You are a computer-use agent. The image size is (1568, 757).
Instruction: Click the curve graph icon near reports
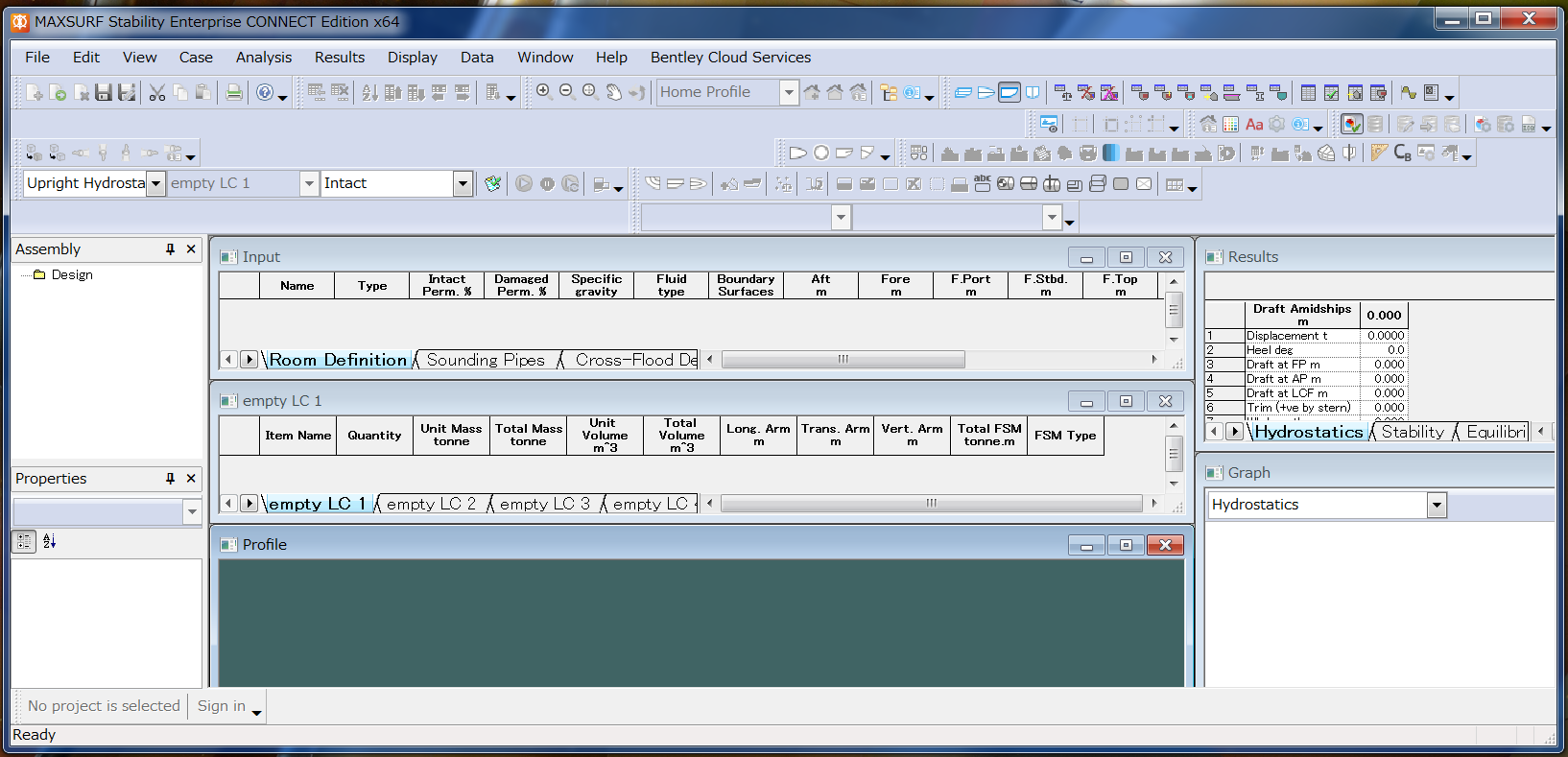point(1408,93)
